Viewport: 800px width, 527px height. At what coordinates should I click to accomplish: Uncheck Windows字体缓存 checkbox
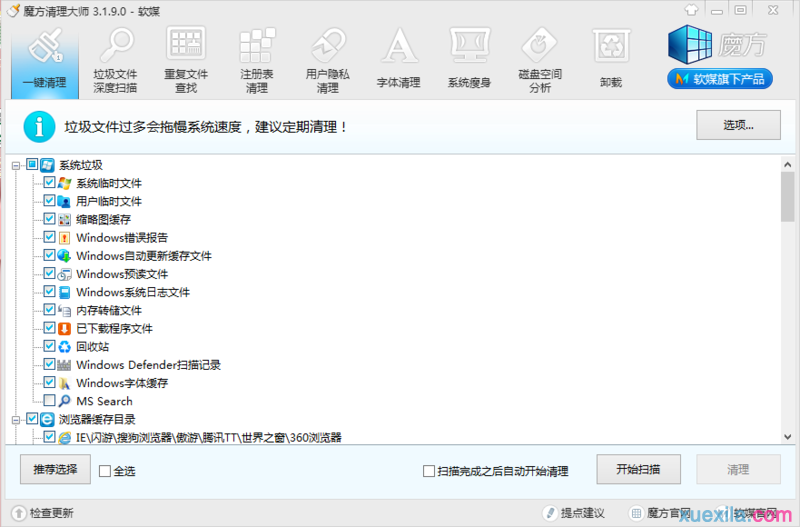tap(49, 382)
